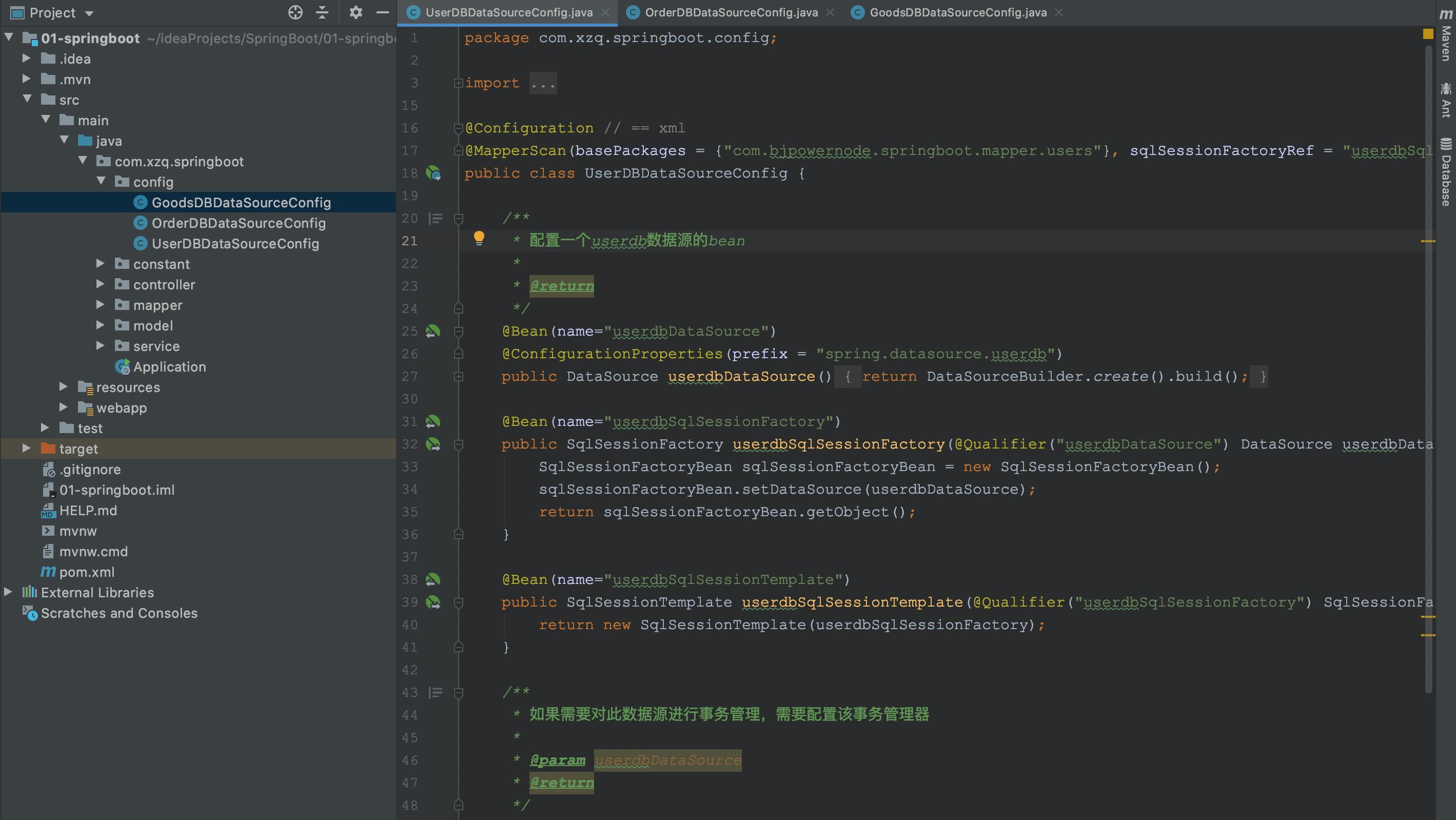The image size is (1456, 820).
Task: Collapse all in Project panel toolbar
Action: 322,12
